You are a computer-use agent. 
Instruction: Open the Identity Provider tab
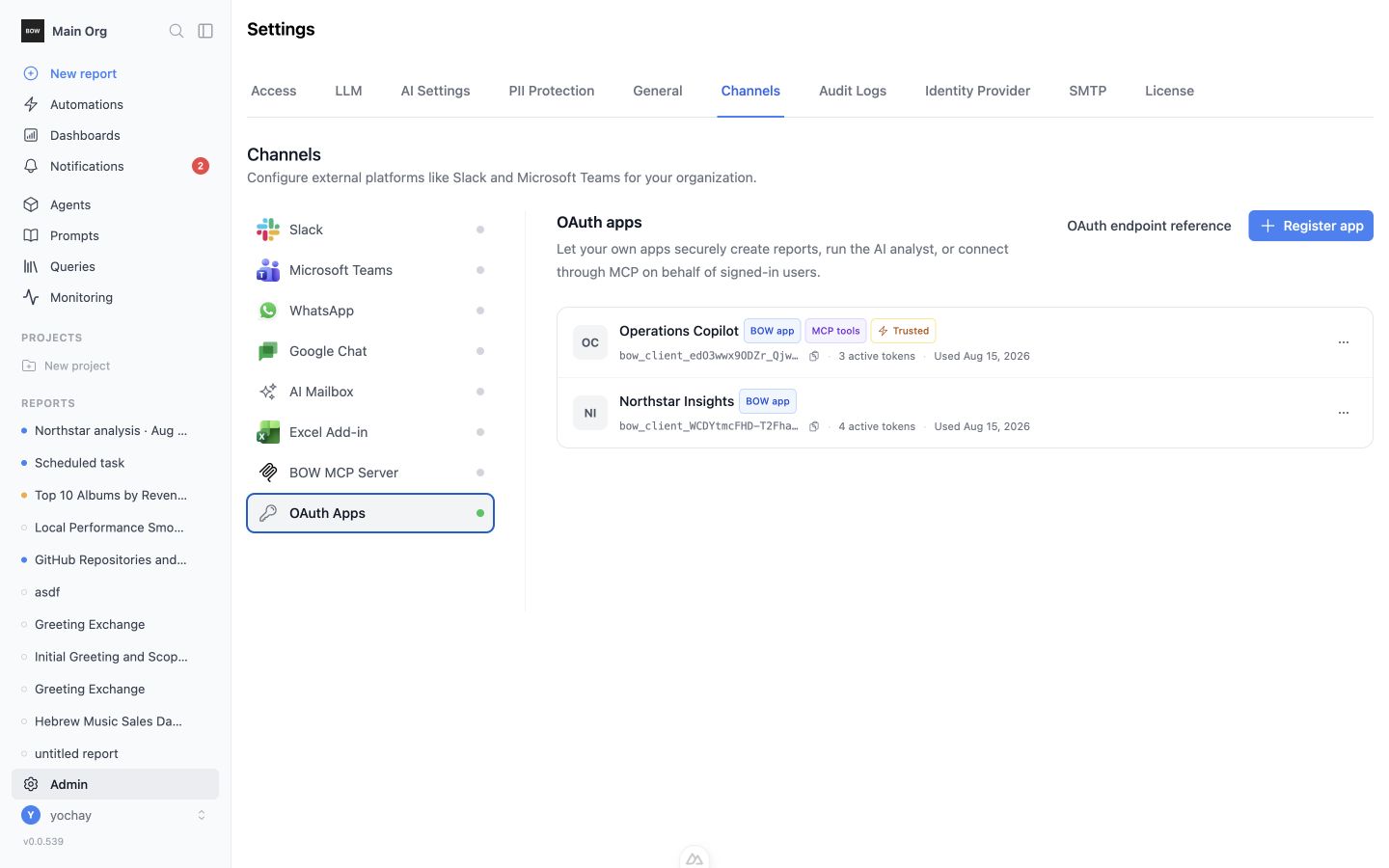pos(977,91)
